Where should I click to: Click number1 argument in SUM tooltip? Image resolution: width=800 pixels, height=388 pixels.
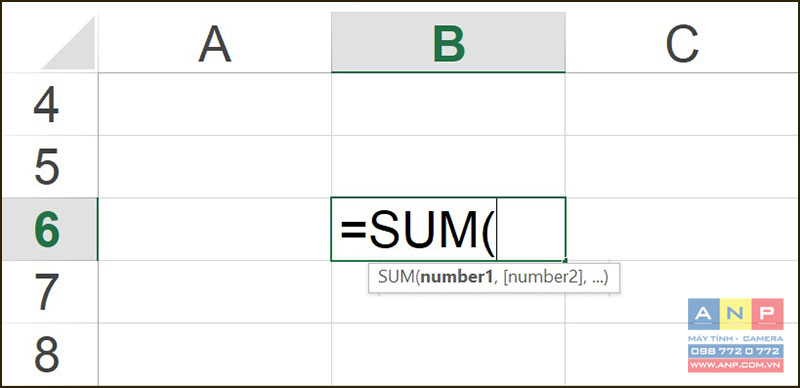click(456, 277)
